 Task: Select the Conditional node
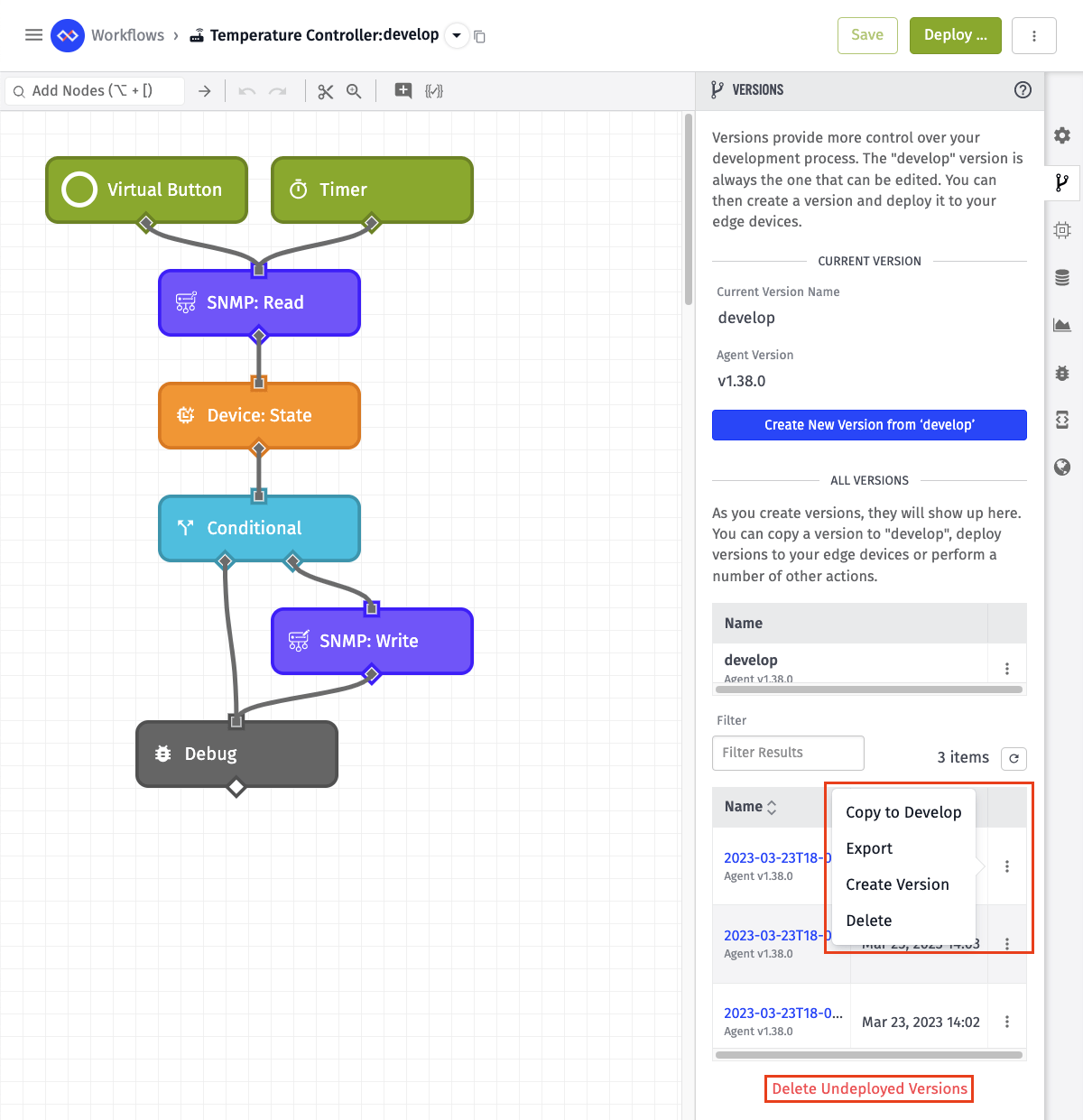pyautogui.click(x=259, y=528)
